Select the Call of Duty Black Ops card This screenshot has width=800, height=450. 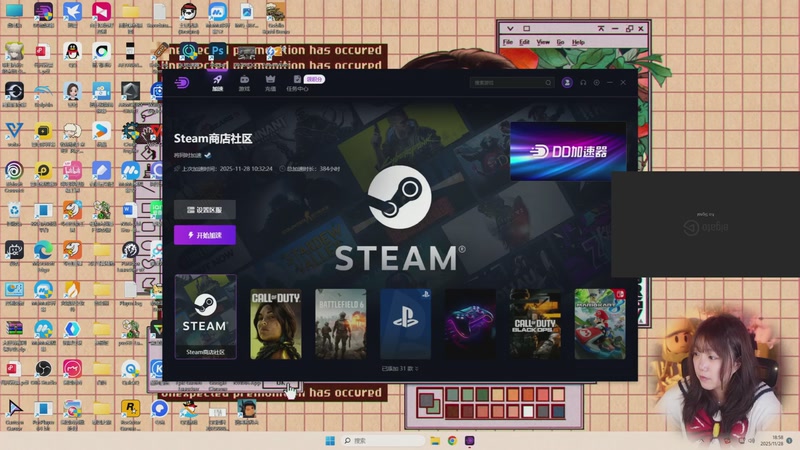coord(535,324)
